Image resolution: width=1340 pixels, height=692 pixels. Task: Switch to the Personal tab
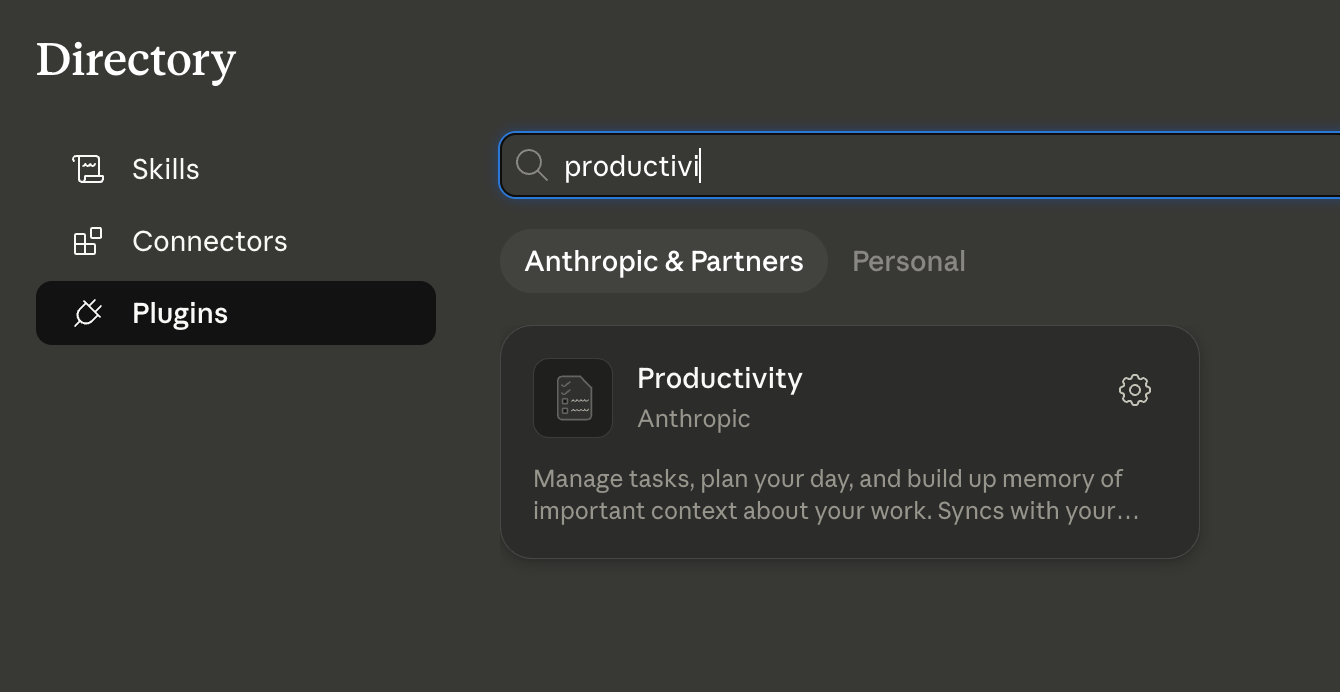pyautogui.click(x=909, y=261)
